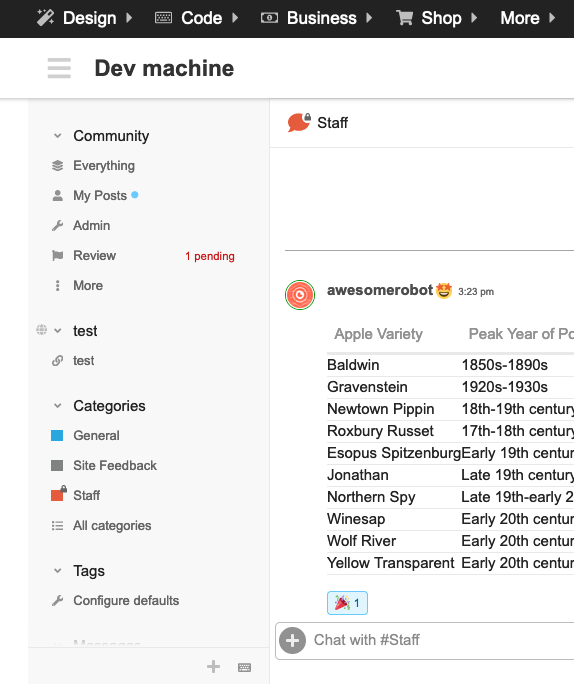The height and width of the screenshot is (684, 574).
Task: Click the blue General category swatch
Action: tap(57, 435)
